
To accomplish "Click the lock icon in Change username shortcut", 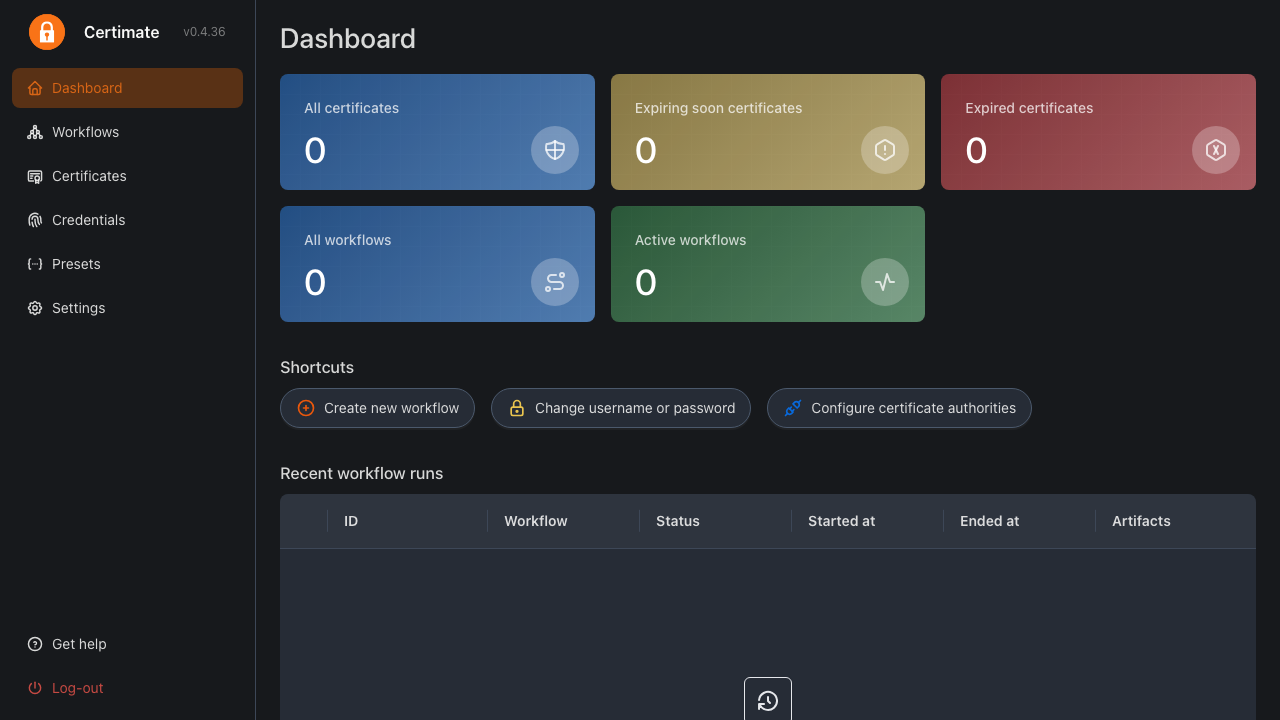I will coord(517,408).
